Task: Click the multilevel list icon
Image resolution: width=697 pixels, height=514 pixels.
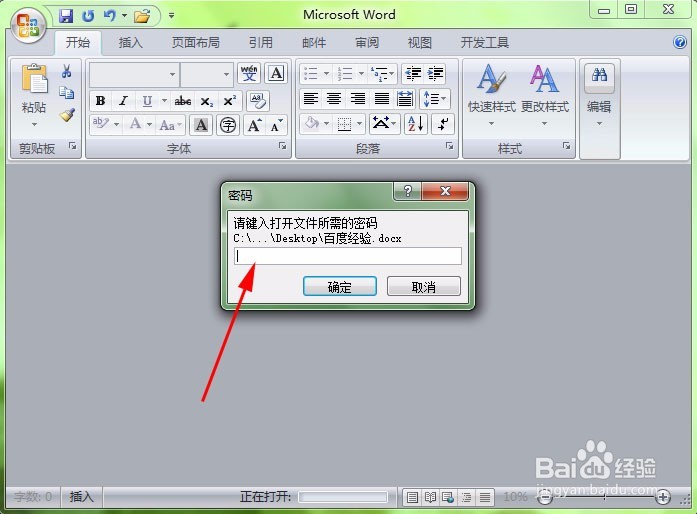Action: pos(379,74)
